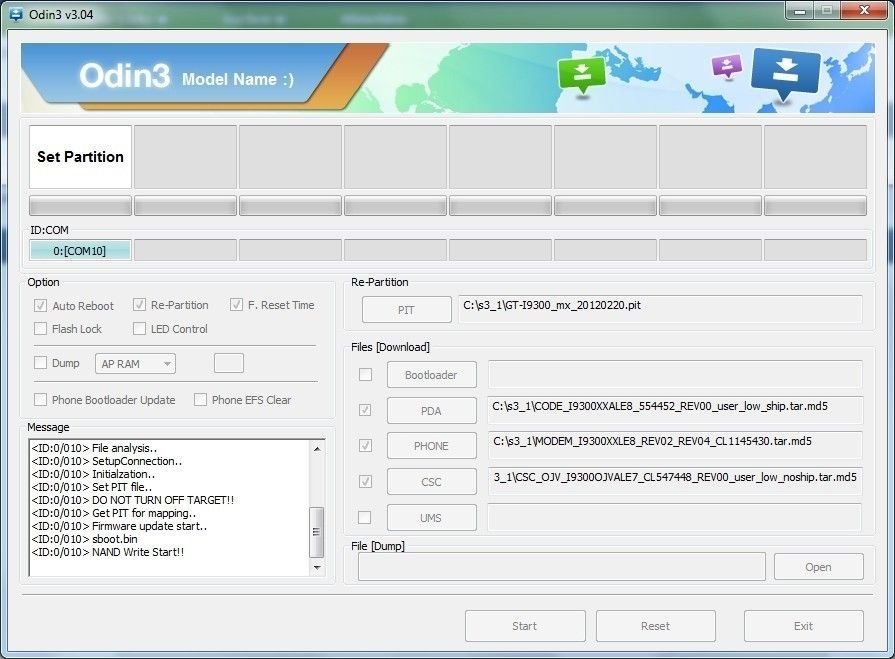The image size is (895, 659).
Task: Click the message log scroll up arrow
Action: (x=317, y=448)
